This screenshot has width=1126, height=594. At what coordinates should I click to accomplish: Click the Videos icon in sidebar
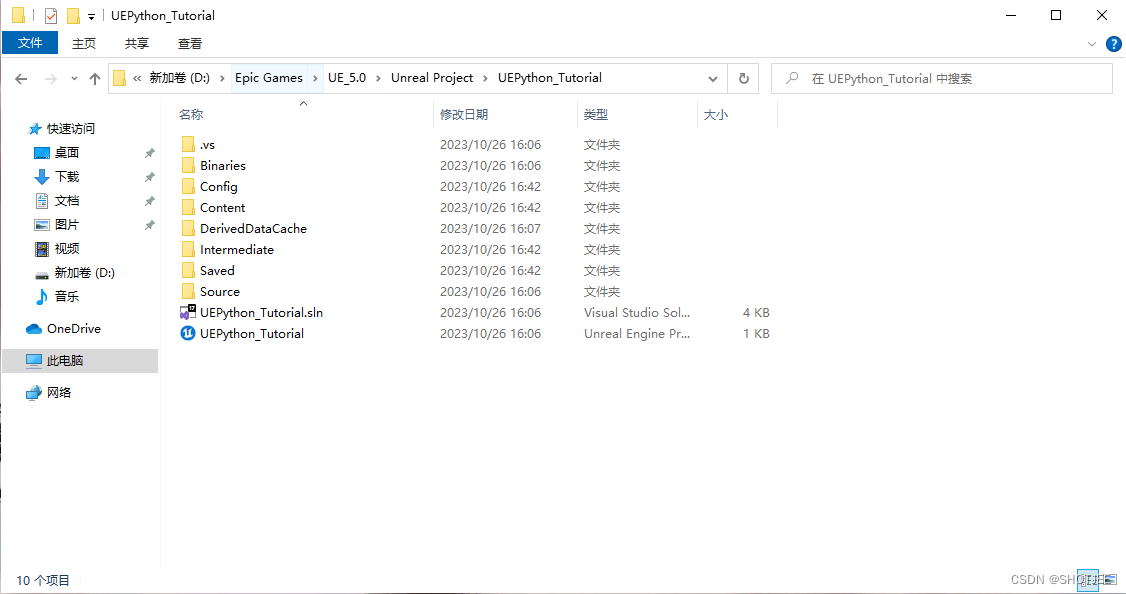click(x=42, y=249)
